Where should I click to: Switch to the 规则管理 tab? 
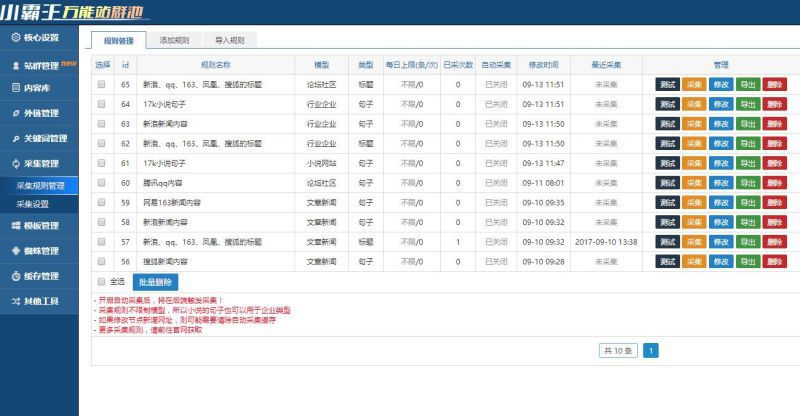click(118, 40)
